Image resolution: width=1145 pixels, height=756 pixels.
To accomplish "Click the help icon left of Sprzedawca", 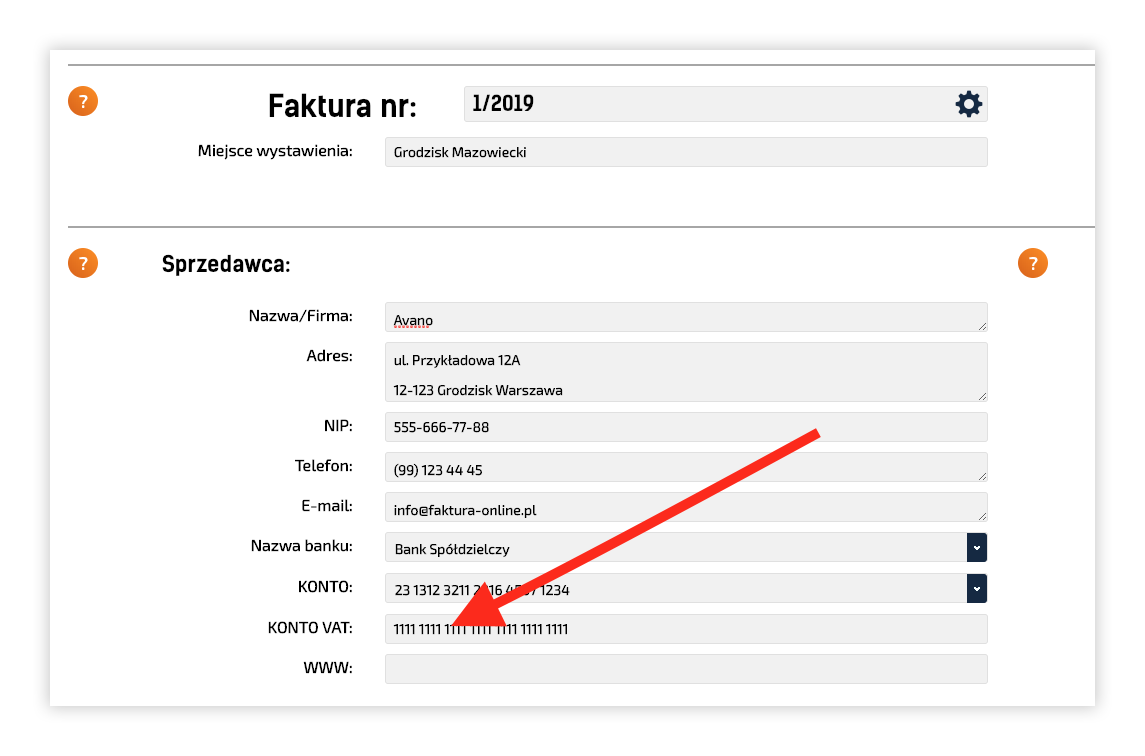I will coord(83,263).
